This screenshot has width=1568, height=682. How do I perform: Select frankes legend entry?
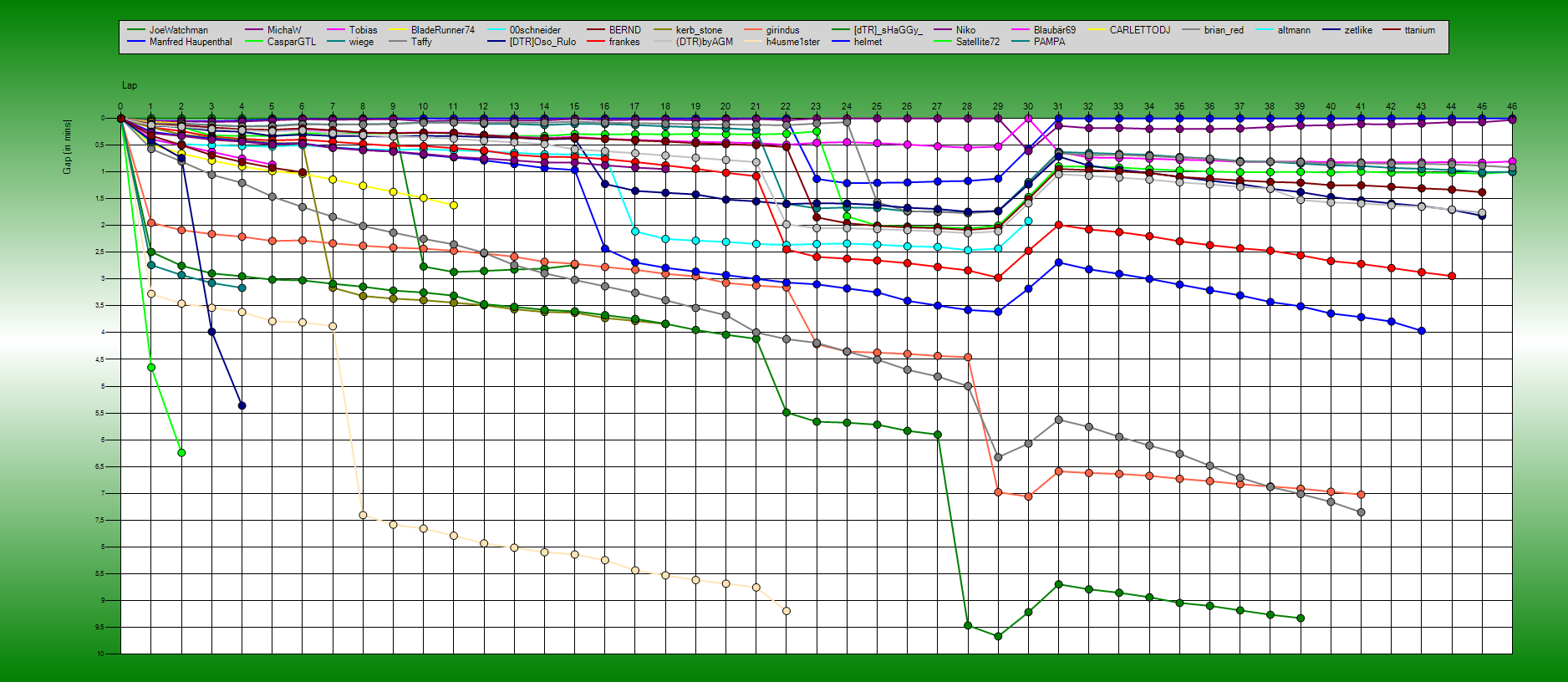[624, 42]
